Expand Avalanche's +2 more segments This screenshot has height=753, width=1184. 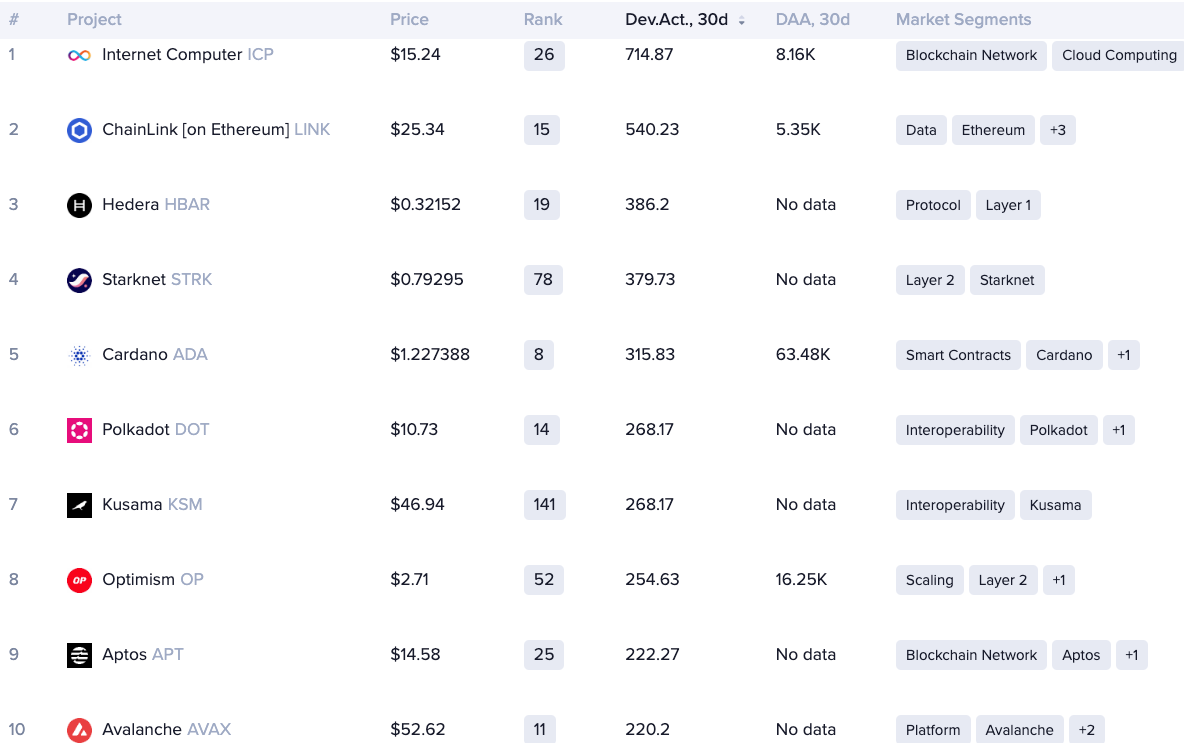tap(1087, 730)
